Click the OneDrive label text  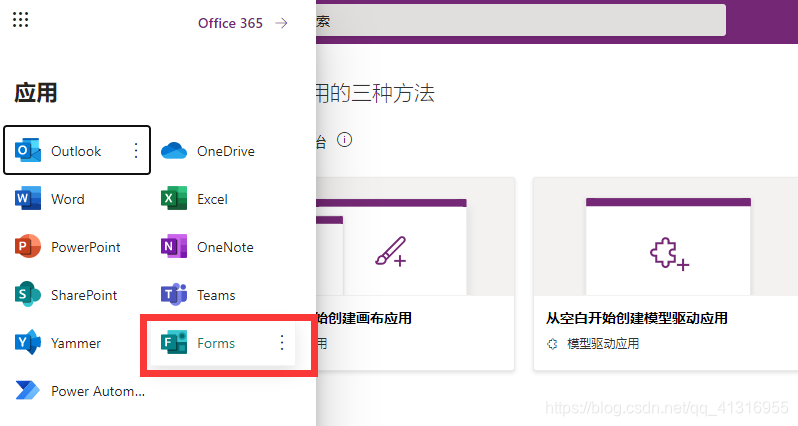[x=226, y=151]
